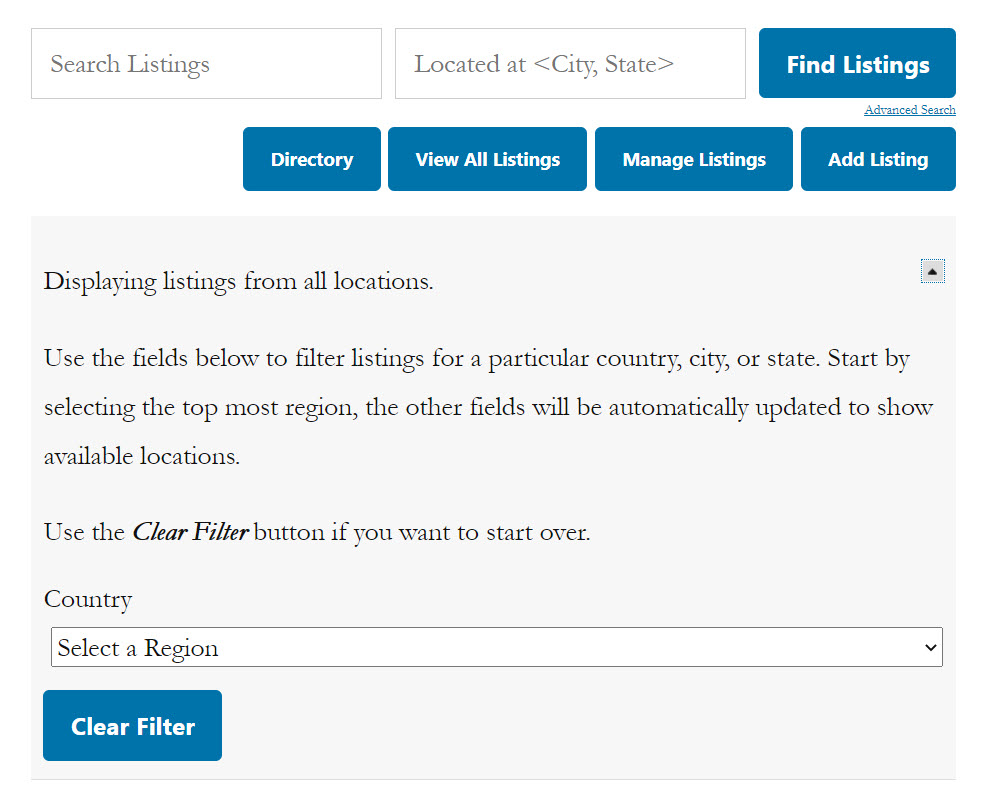Viewport: 982px width, 792px height.
Task: Click the Country field label
Action: click(88, 600)
